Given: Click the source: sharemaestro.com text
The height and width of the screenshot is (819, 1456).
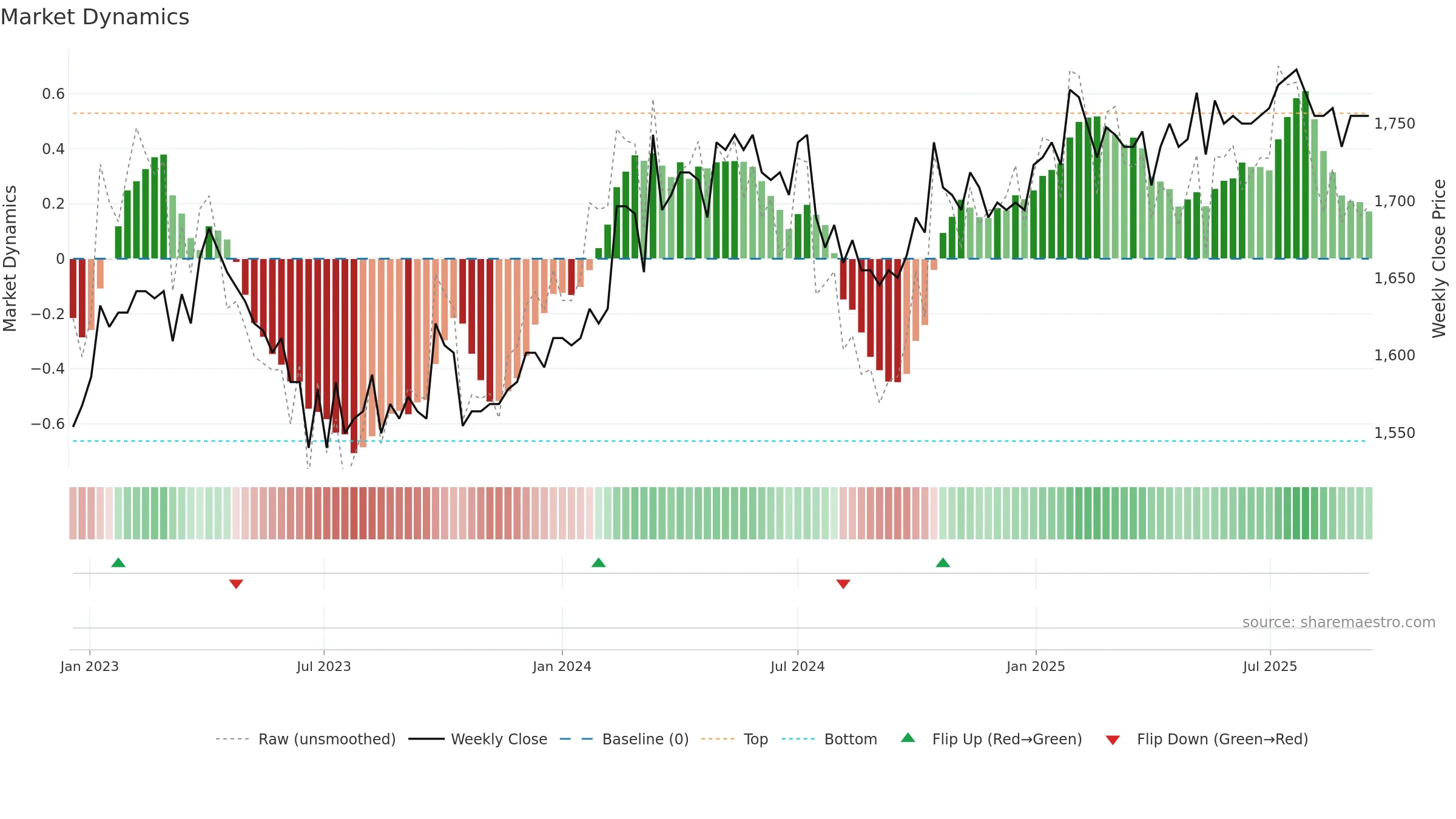Looking at the screenshot, I should [x=1339, y=622].
